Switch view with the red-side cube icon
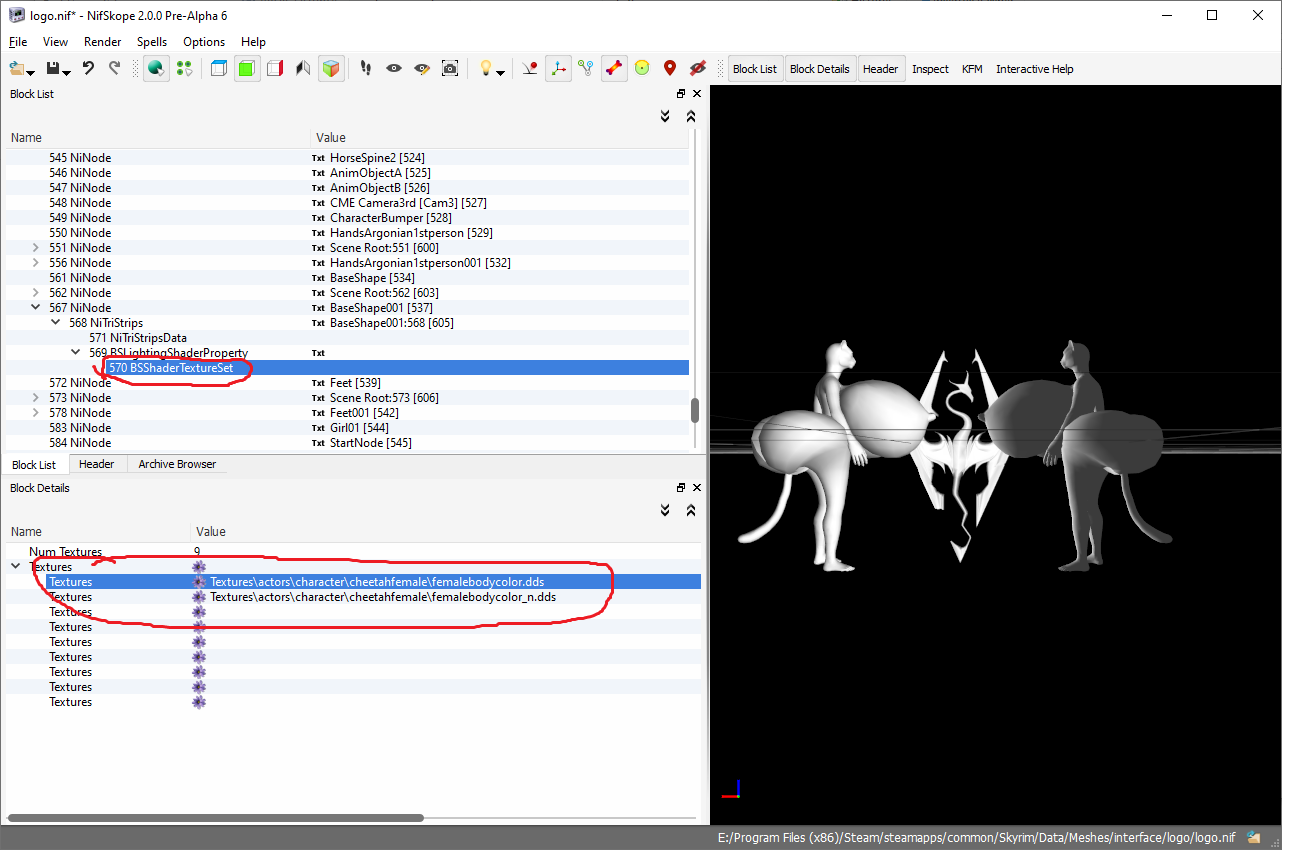This screenshot has width=1293, height=850. (275, 69)
